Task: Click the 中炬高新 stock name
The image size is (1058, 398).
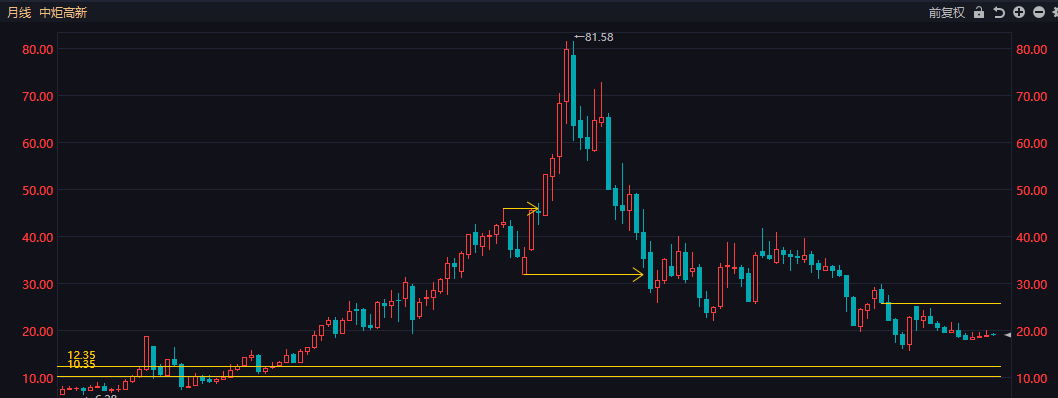Action: pos(63,12)
